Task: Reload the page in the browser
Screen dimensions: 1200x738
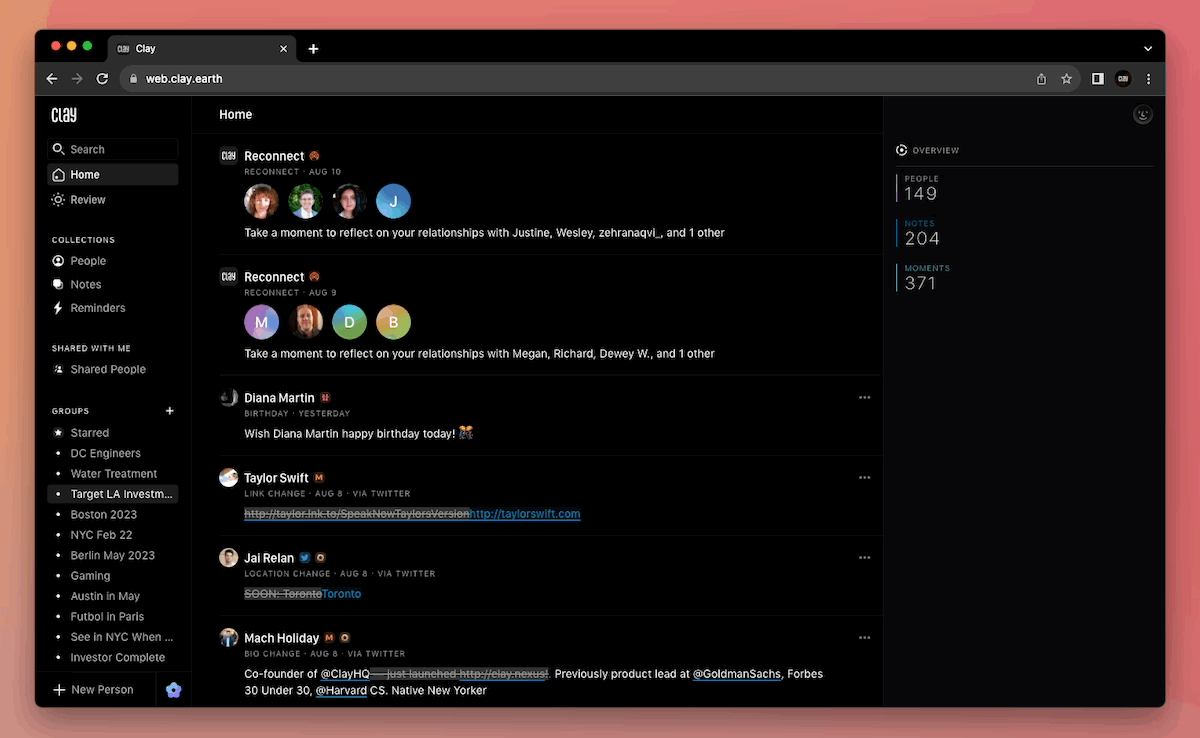Action: [x=102, y=78]
